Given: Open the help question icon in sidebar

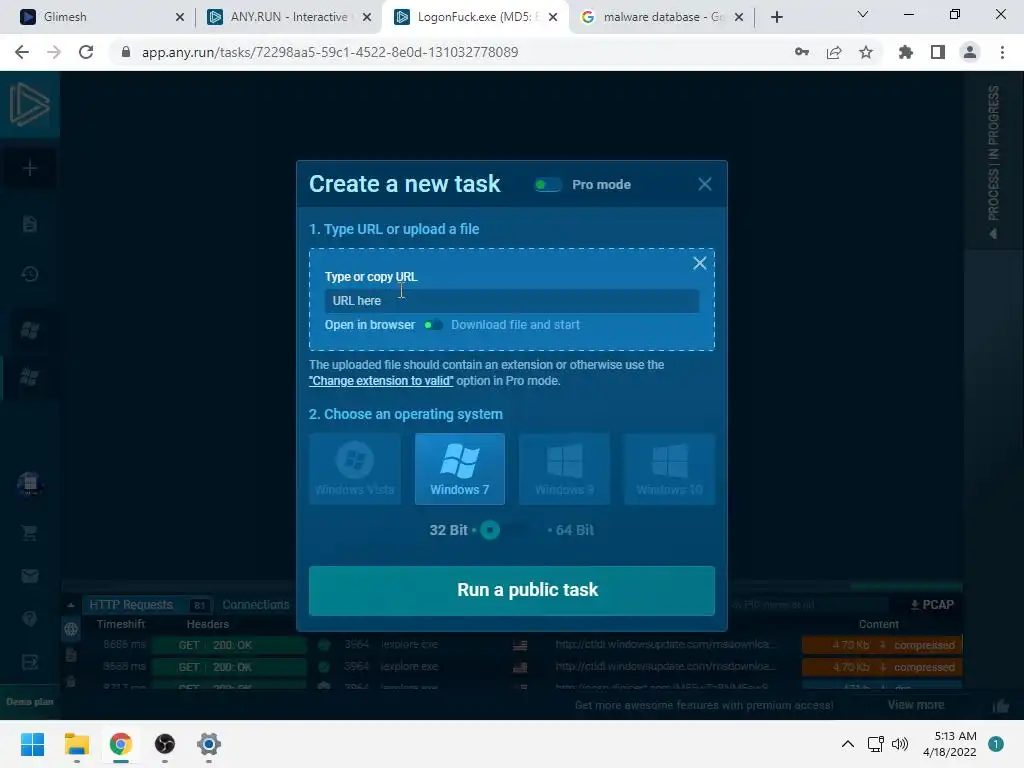Looking at the screenshot, I should tap(29, 618).
